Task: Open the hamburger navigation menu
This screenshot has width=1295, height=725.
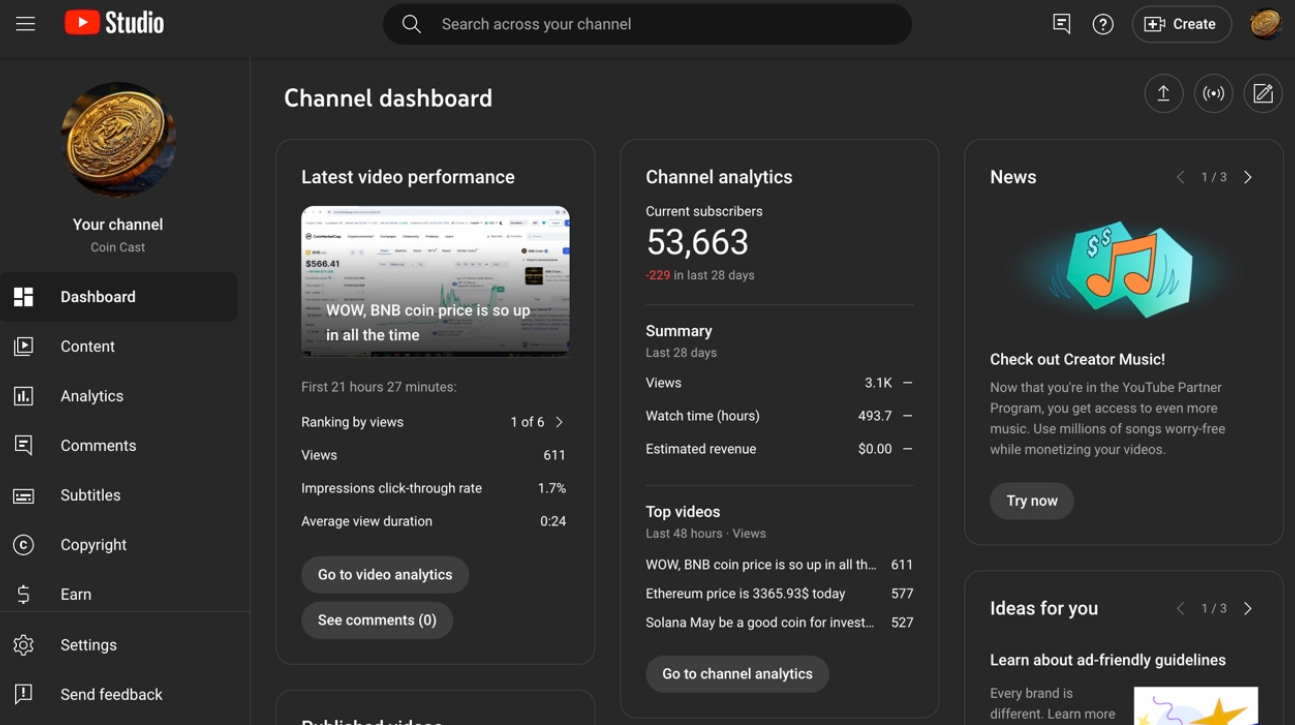Action: [25, 24]
